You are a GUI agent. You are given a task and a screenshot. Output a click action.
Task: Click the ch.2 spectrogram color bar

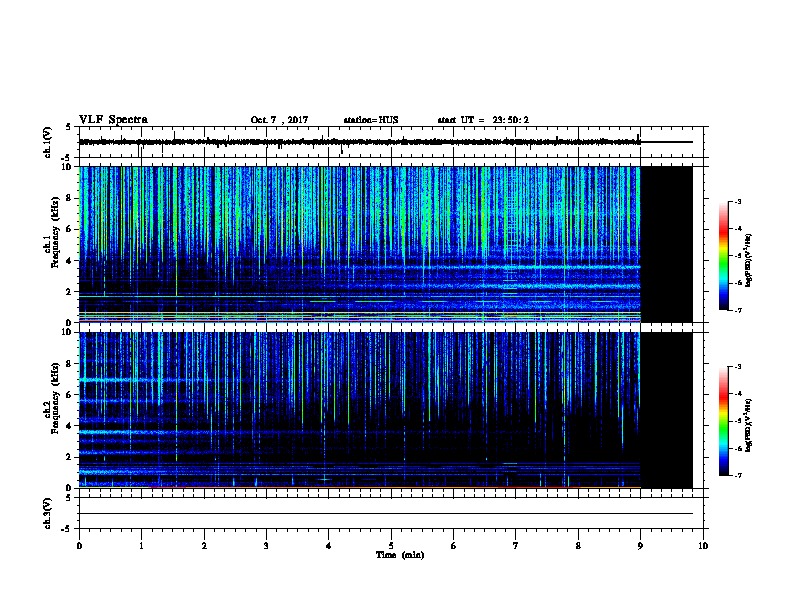[x=724, y=421]
